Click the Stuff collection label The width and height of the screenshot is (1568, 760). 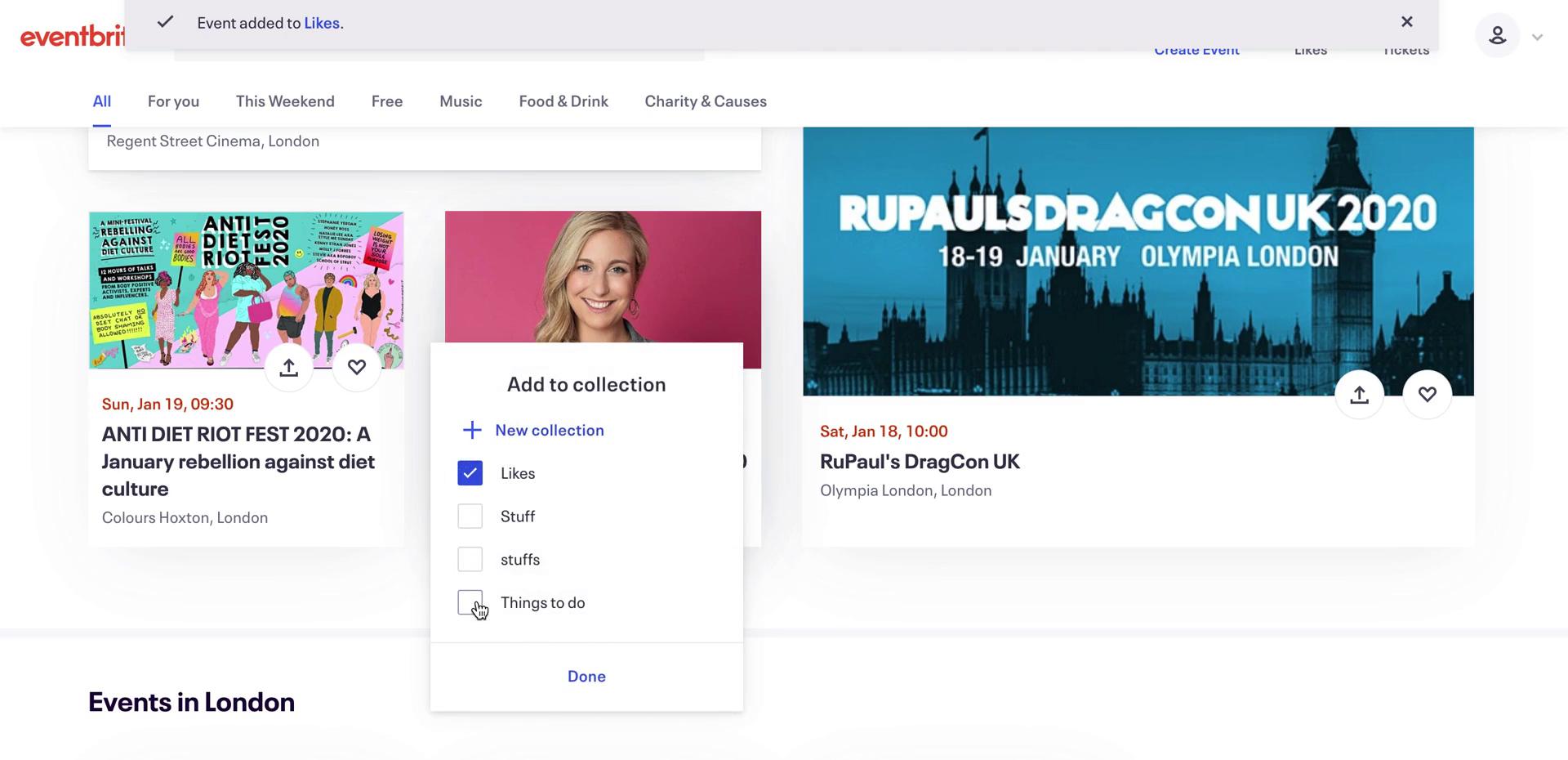[x=518, y=516]
